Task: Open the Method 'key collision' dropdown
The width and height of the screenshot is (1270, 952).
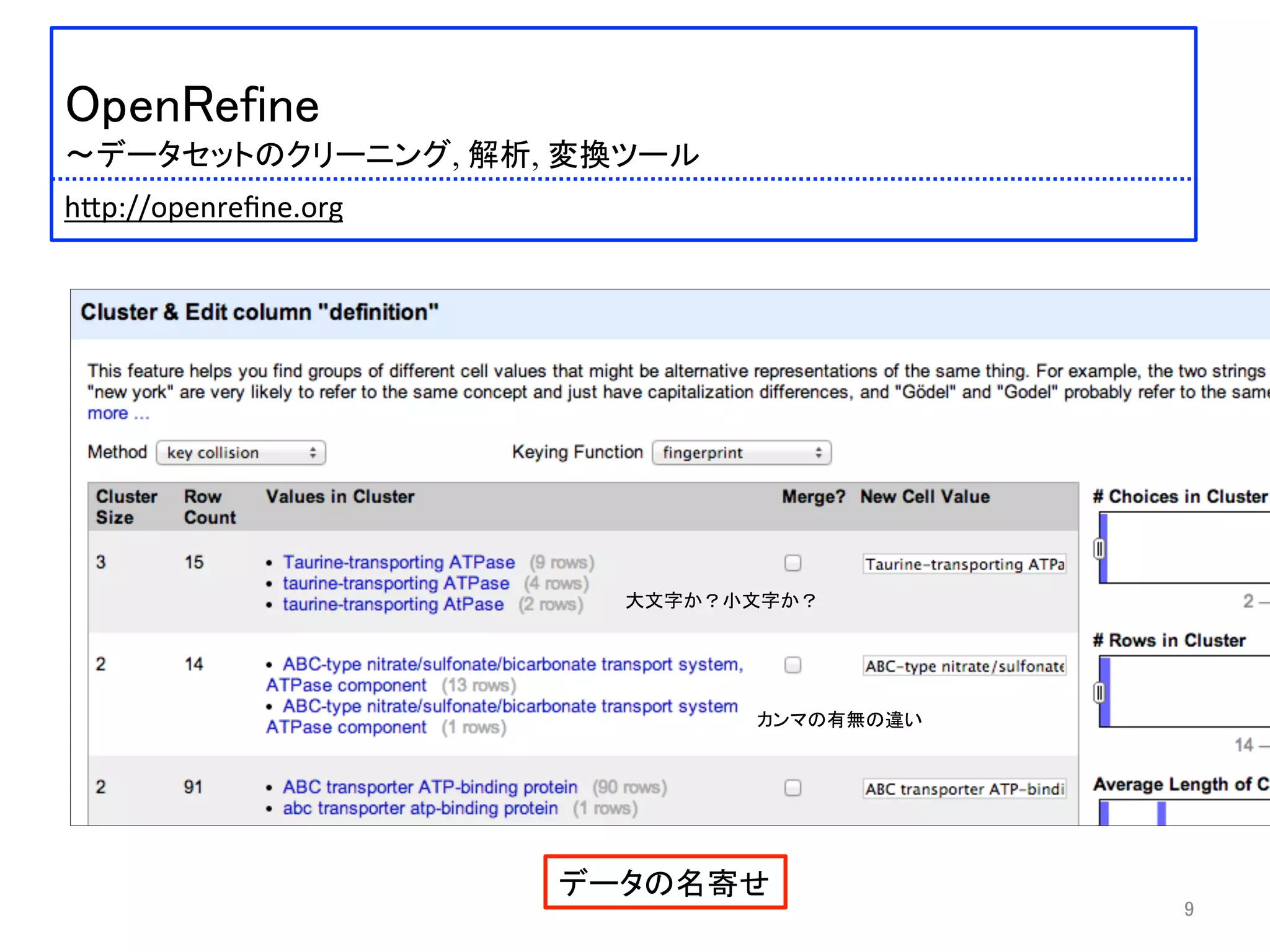Action: (x=241, y=452)
